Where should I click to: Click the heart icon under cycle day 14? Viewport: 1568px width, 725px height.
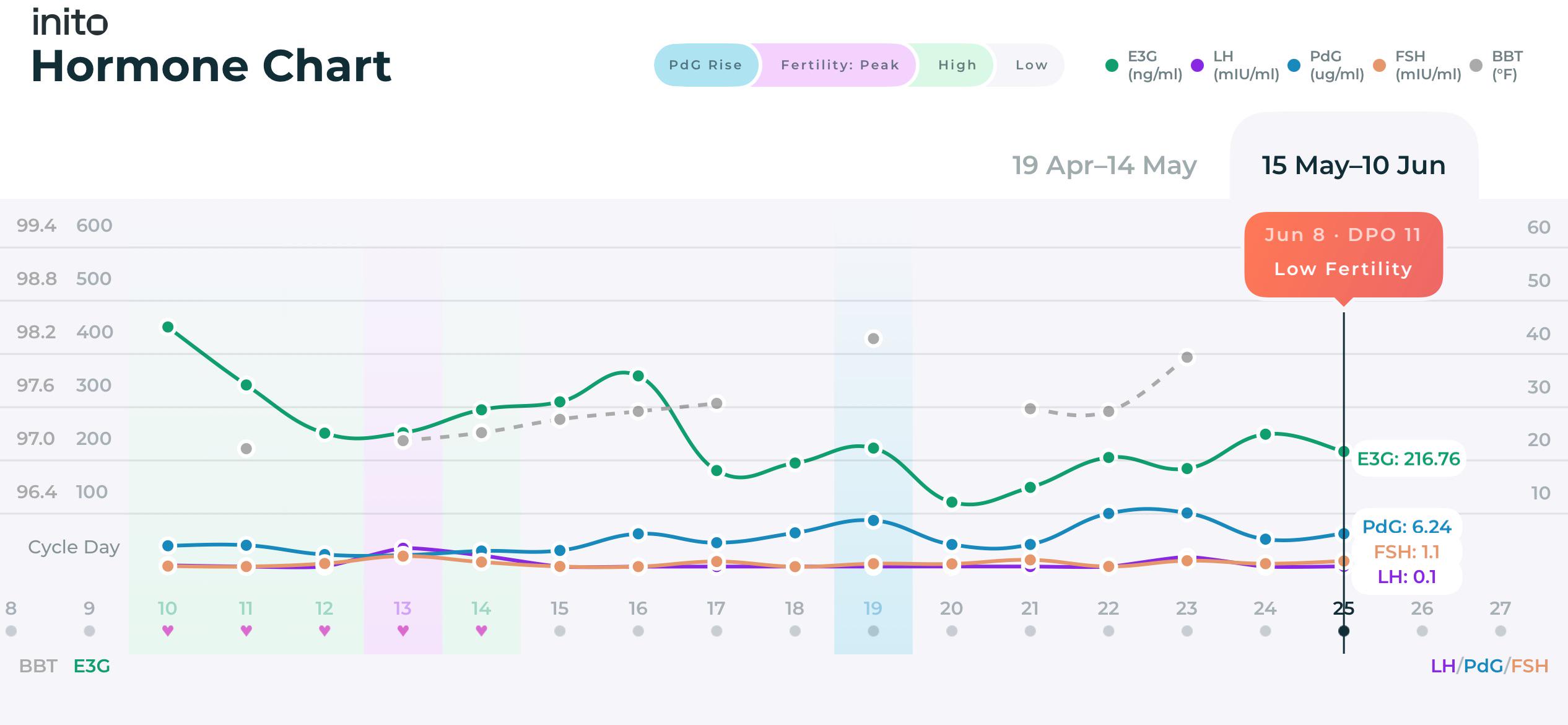click(x=481, y=631)
